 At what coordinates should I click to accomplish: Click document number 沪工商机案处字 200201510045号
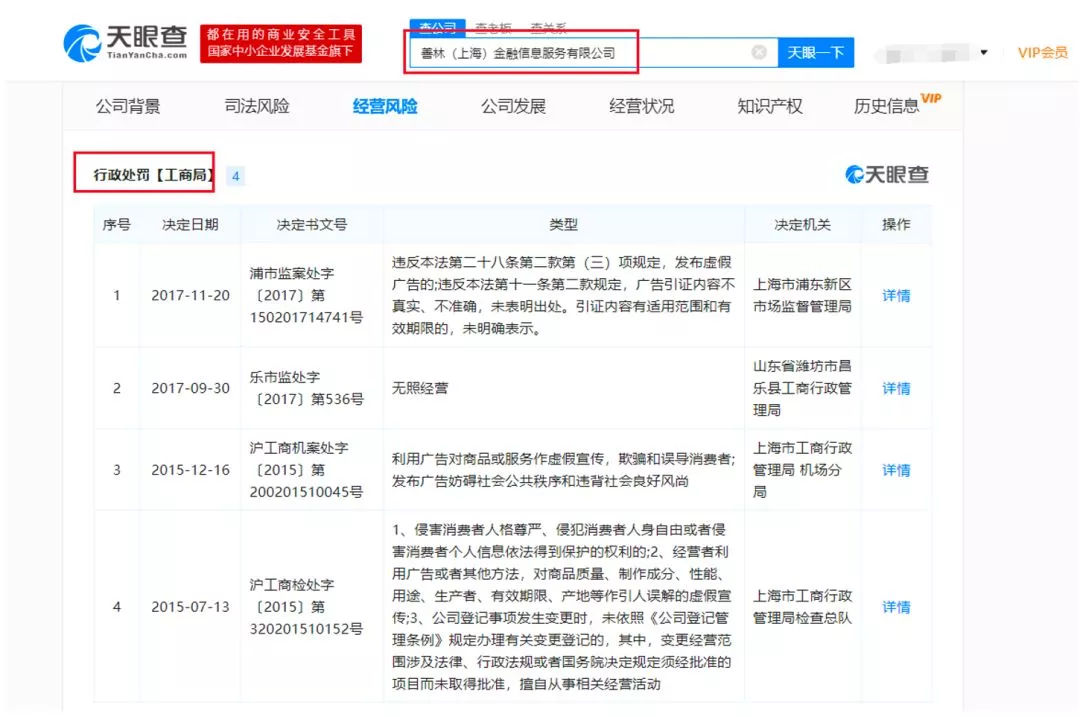coord(306,470)
